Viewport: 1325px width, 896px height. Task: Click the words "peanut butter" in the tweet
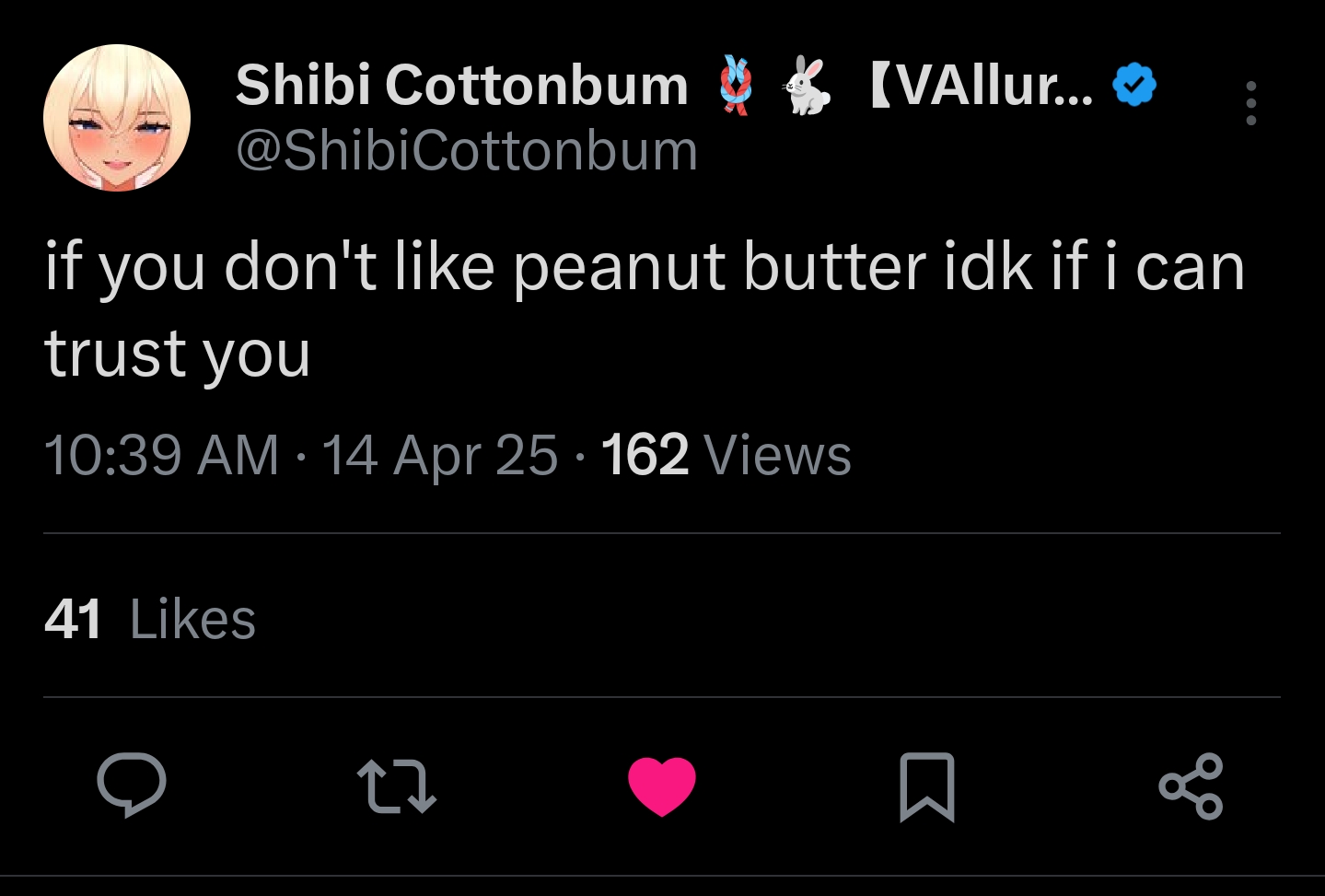click(x=718, y=268)
